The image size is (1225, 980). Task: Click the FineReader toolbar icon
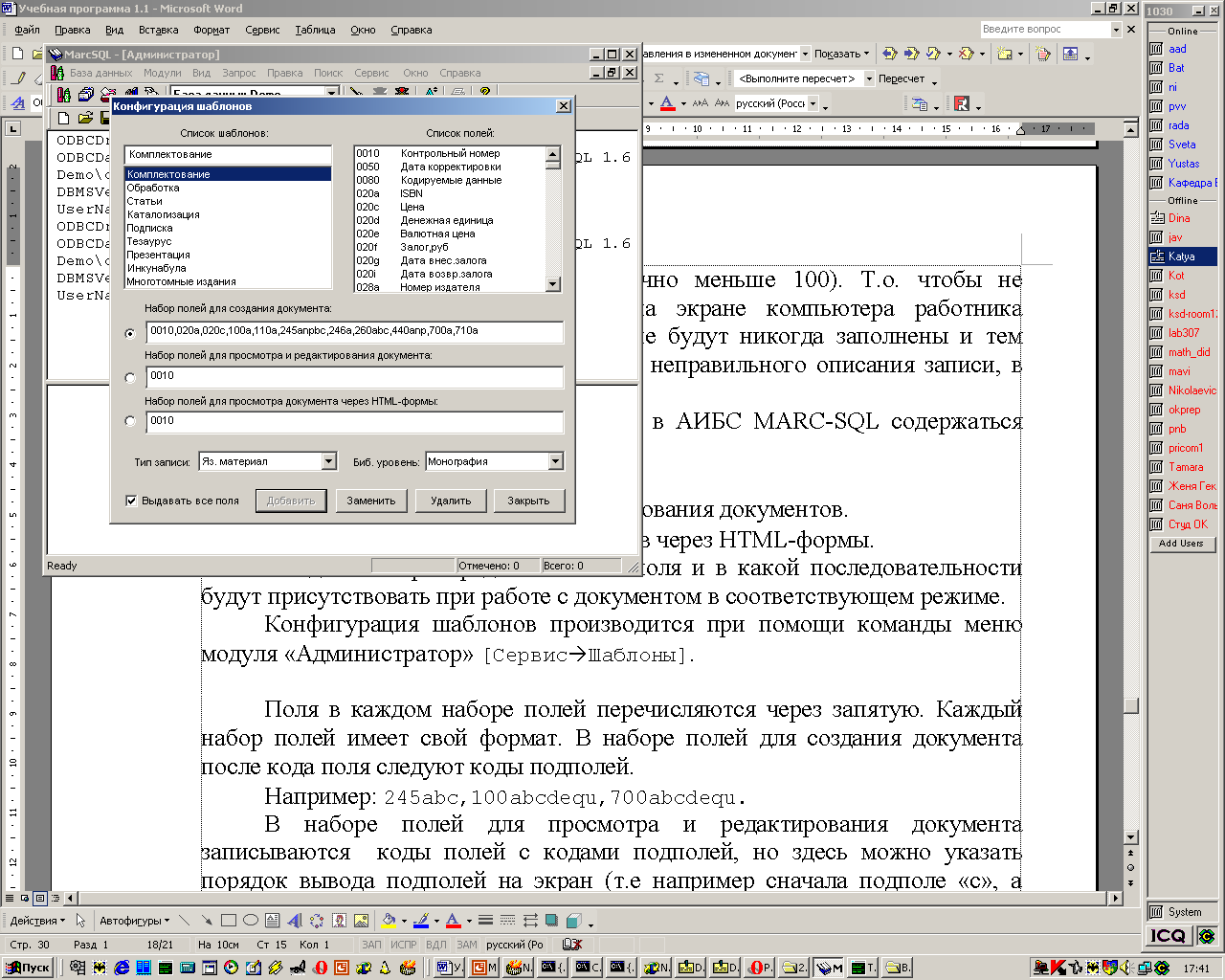tap(963, 103)
